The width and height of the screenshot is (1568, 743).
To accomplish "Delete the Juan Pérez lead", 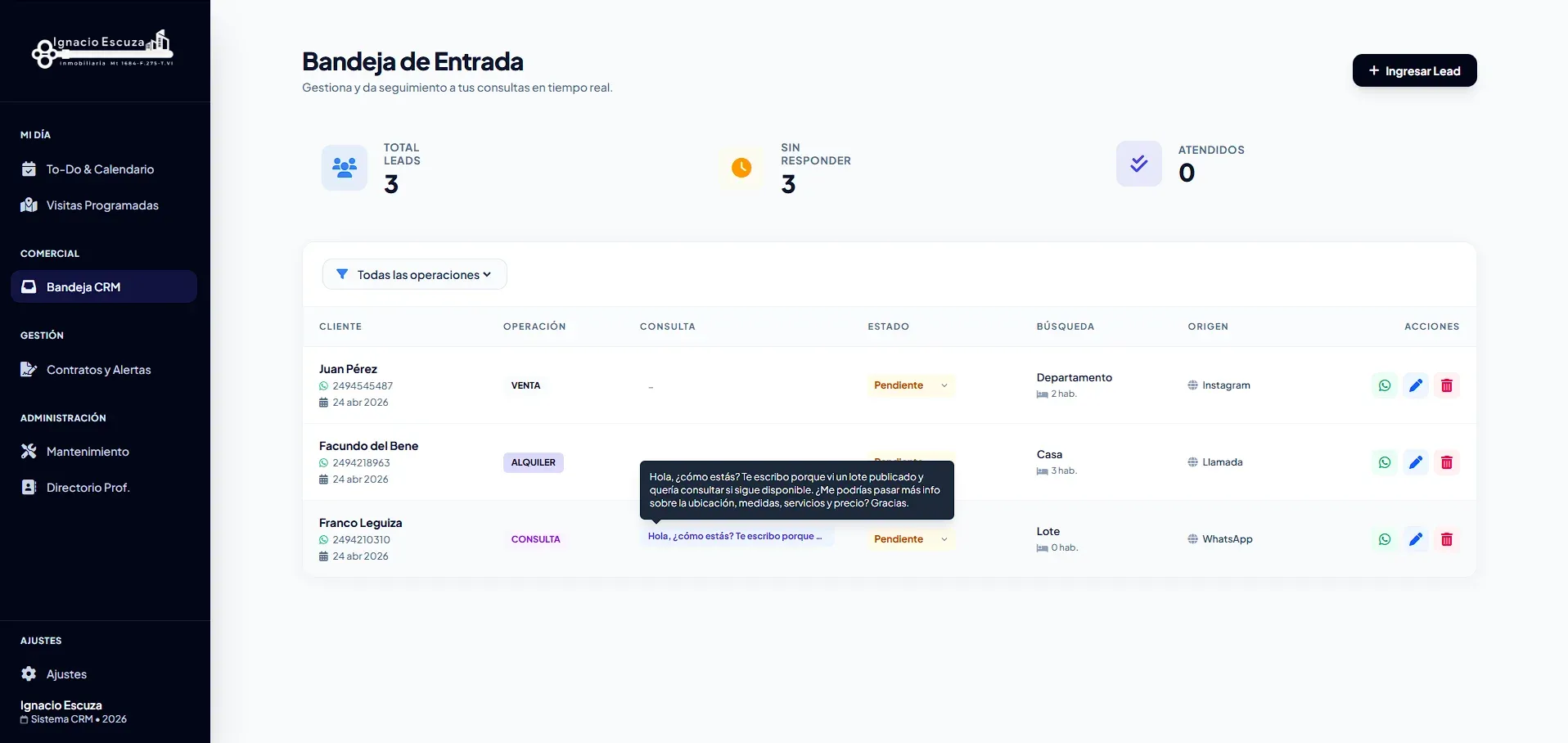I will coord(1447,385).
